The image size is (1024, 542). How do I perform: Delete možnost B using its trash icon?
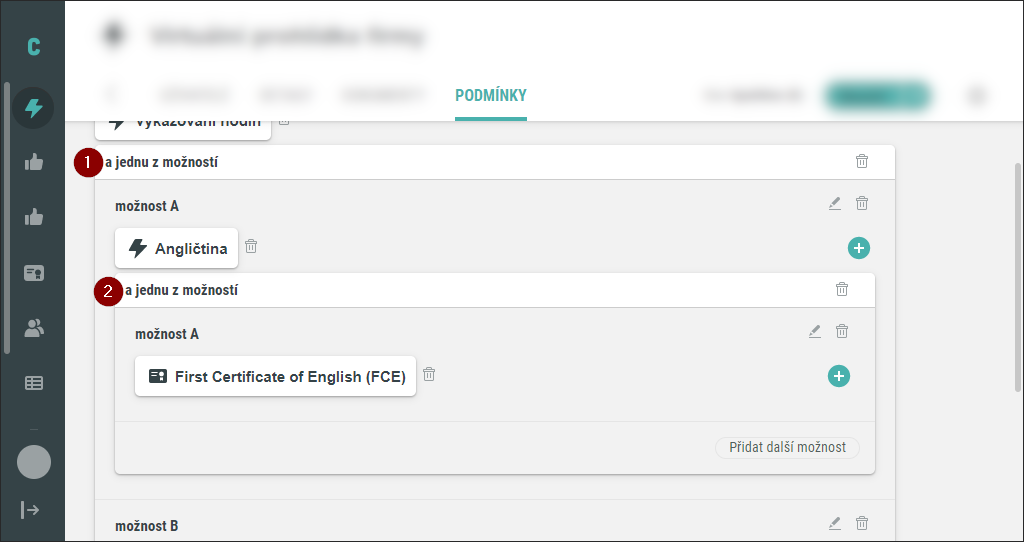click(862, 523)
